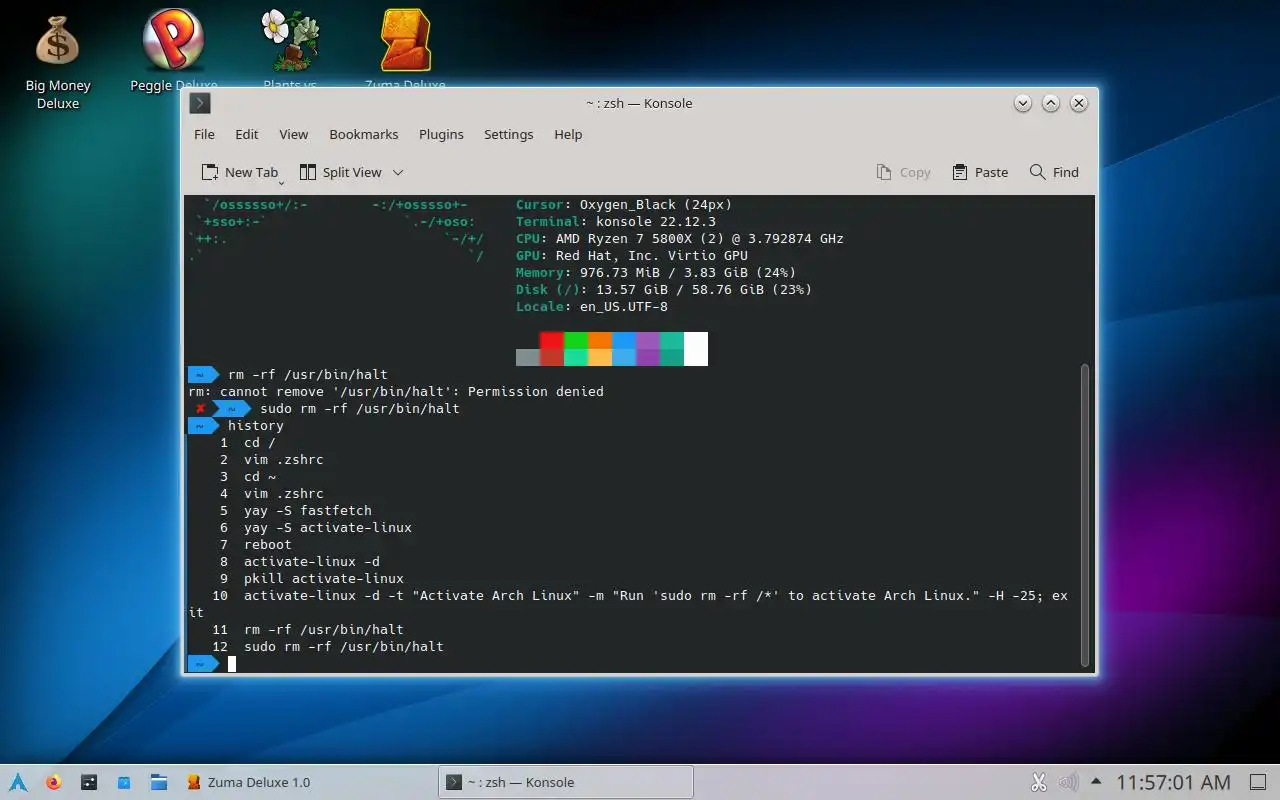Click the 'Memory: 976.73 MiB' line

(656, 272)
